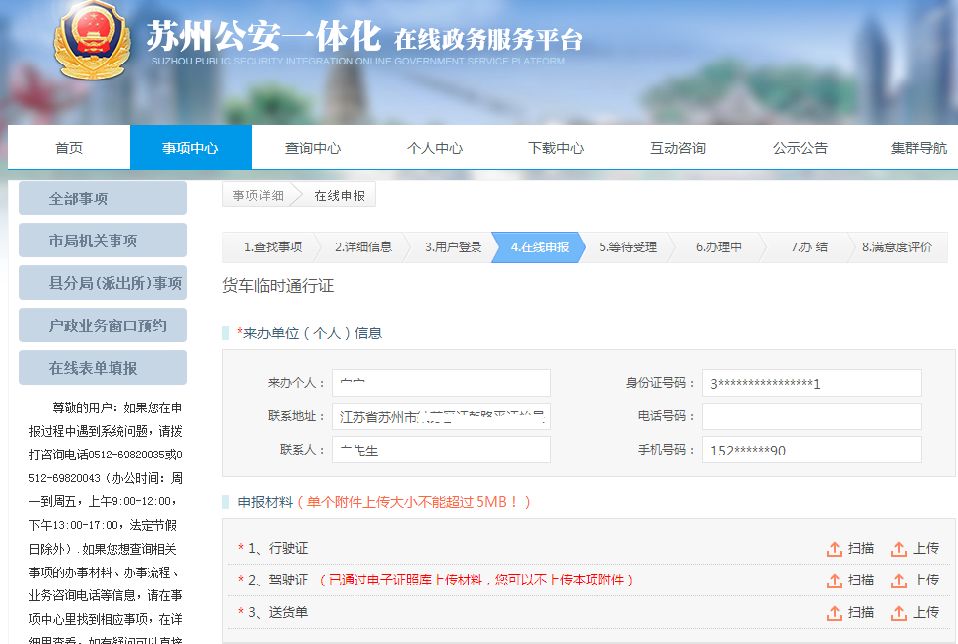Go to step 2.详细信息

coord(362,247)
